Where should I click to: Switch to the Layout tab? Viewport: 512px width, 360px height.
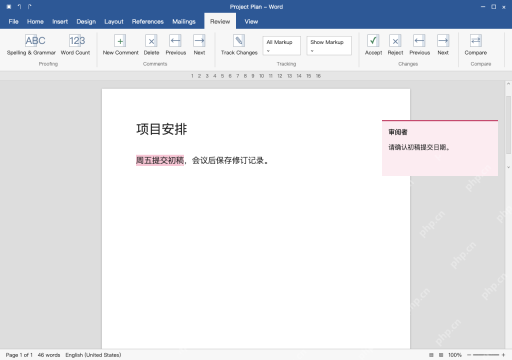(114, 22)
